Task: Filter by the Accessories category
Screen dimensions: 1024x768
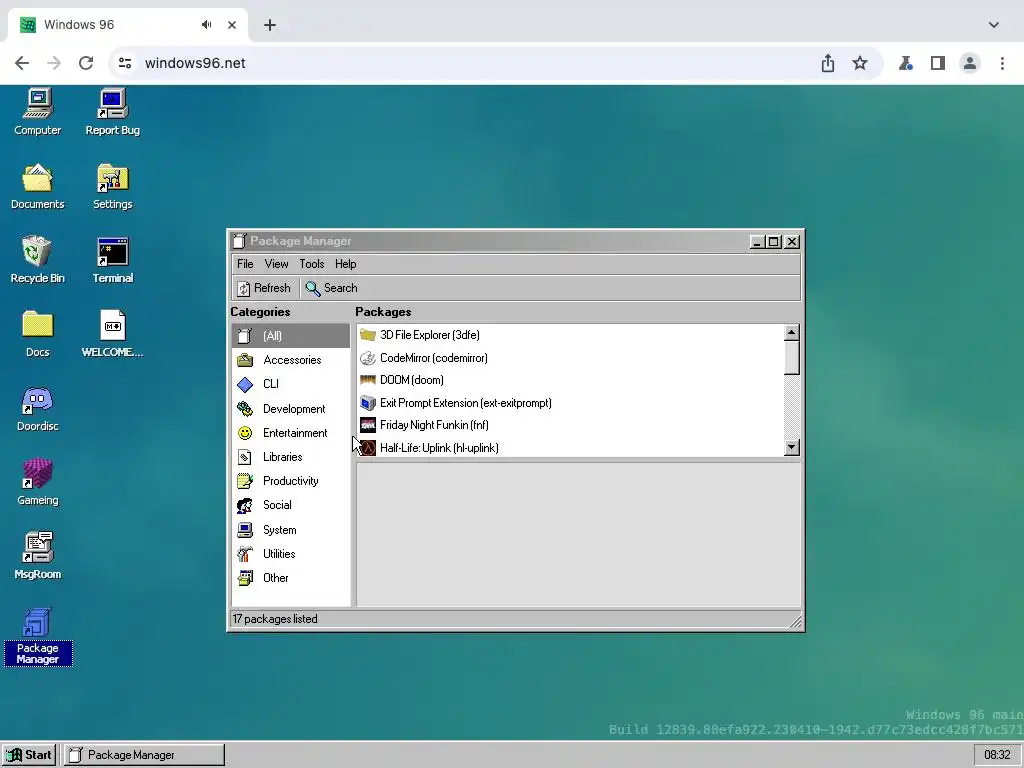Action: (291, 360)
